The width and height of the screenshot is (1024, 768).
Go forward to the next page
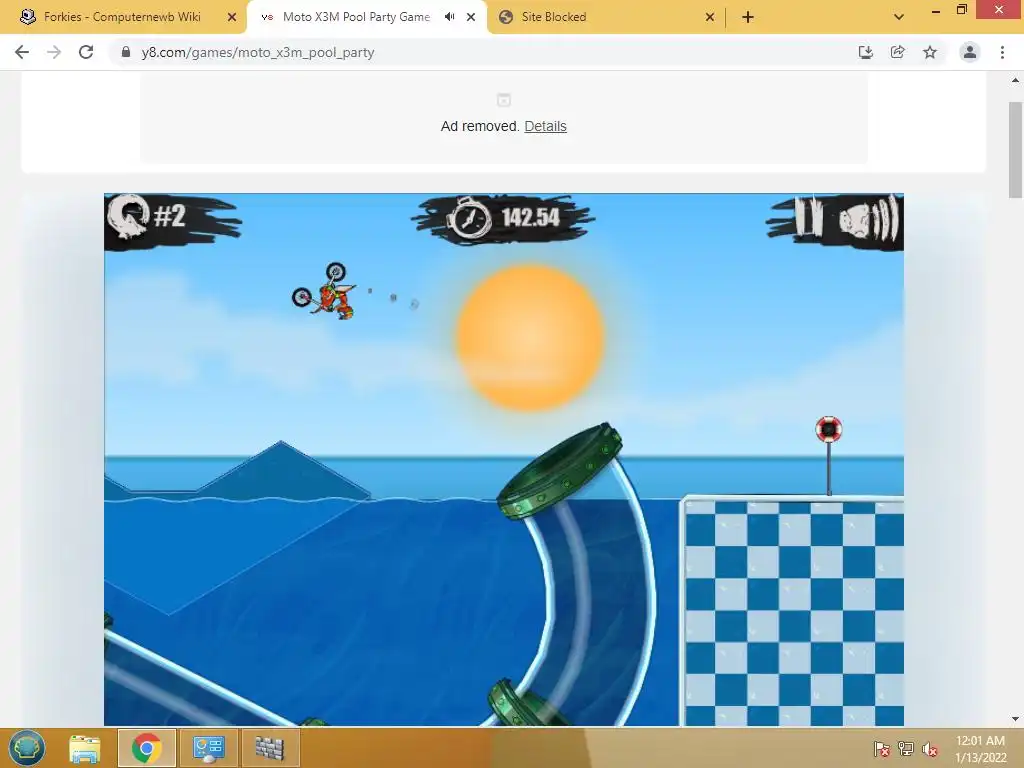(x=54, y=52)
